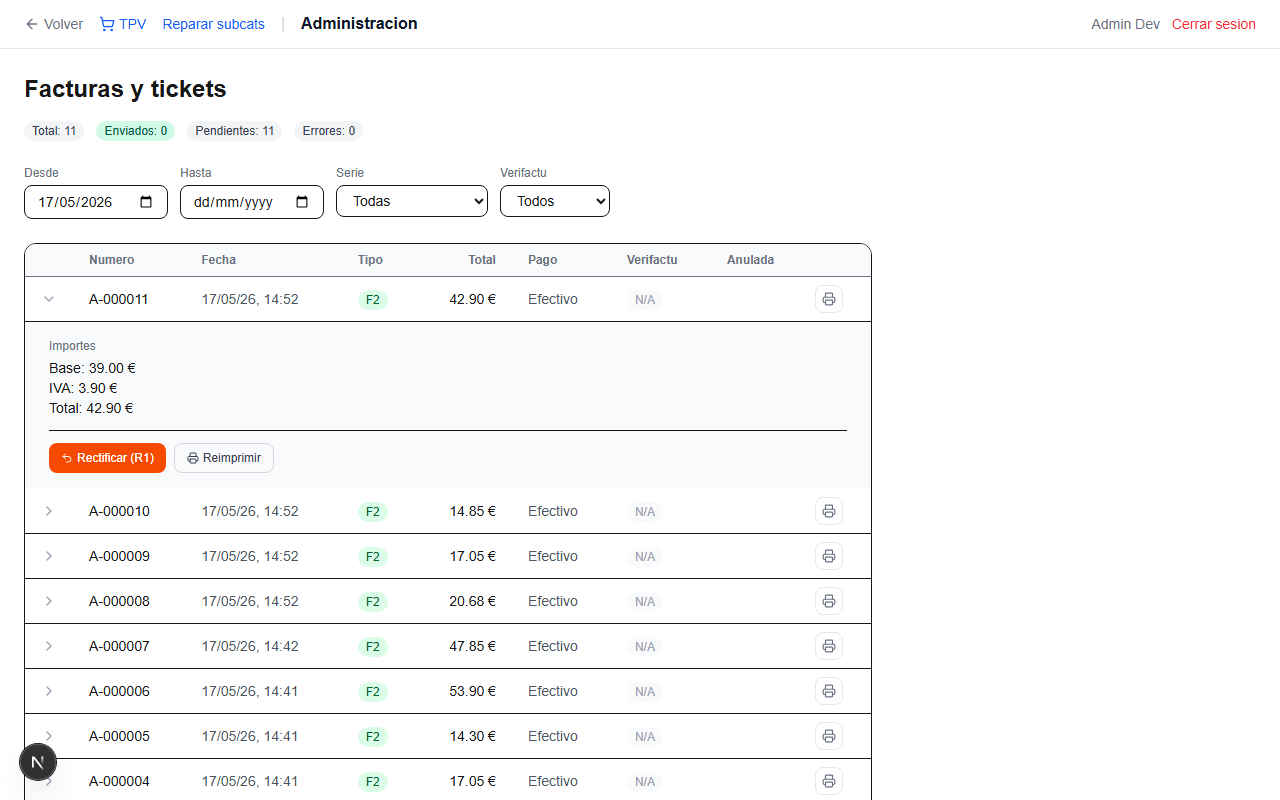Collapse the expanded A-000011 row

49,299
